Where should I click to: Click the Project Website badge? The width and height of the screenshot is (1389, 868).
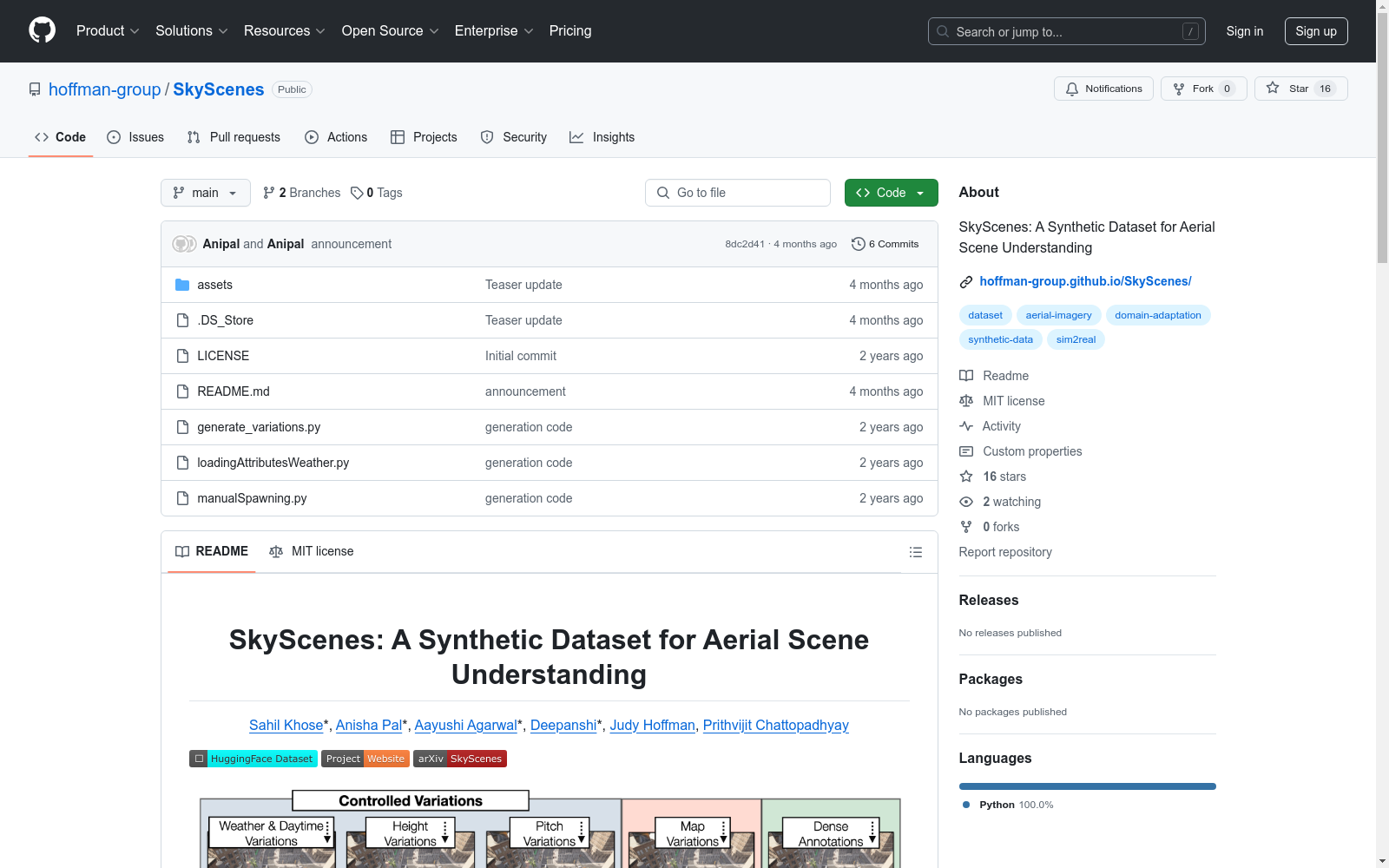[x=365, y=759]
